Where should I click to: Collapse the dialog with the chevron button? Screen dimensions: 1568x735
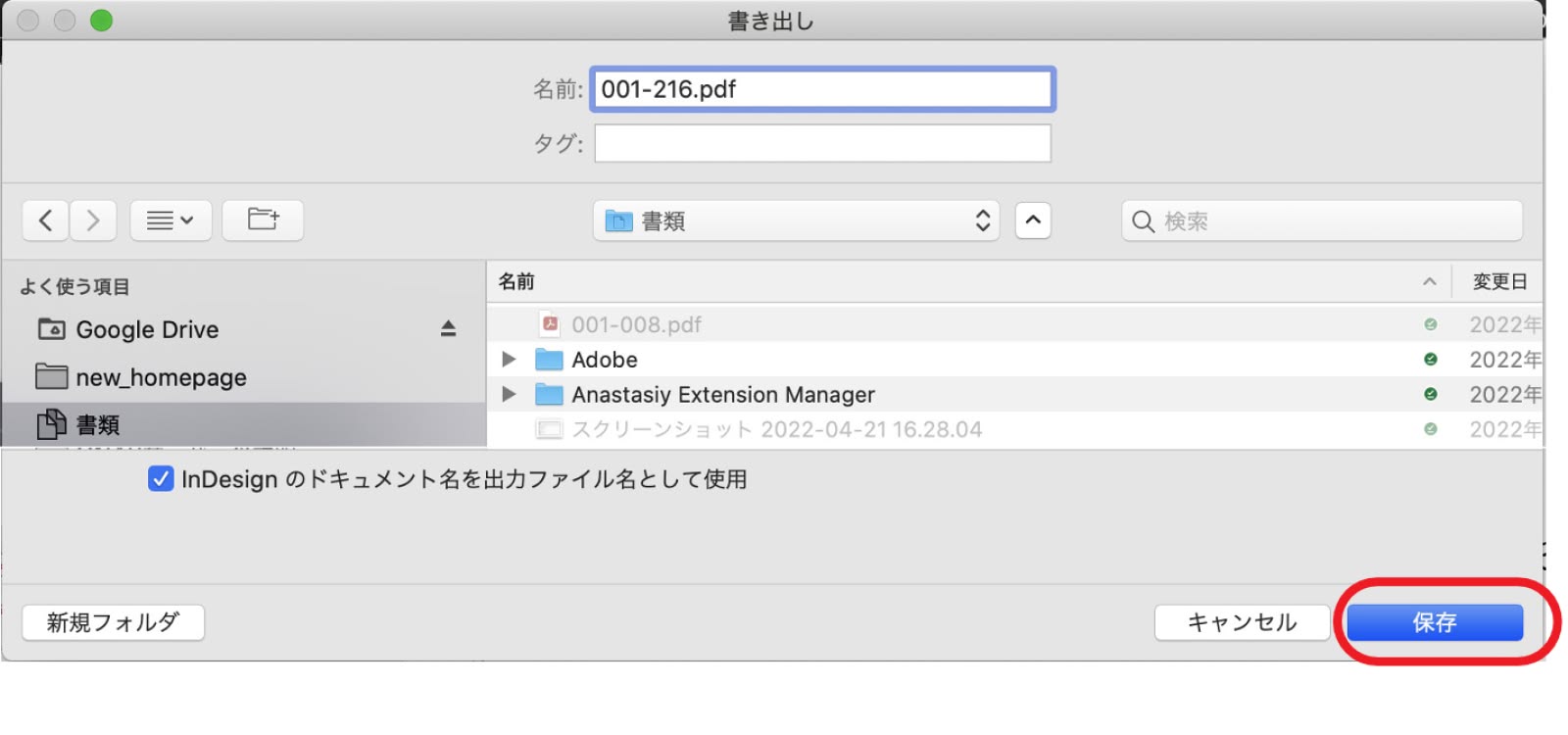[1033, 220]
